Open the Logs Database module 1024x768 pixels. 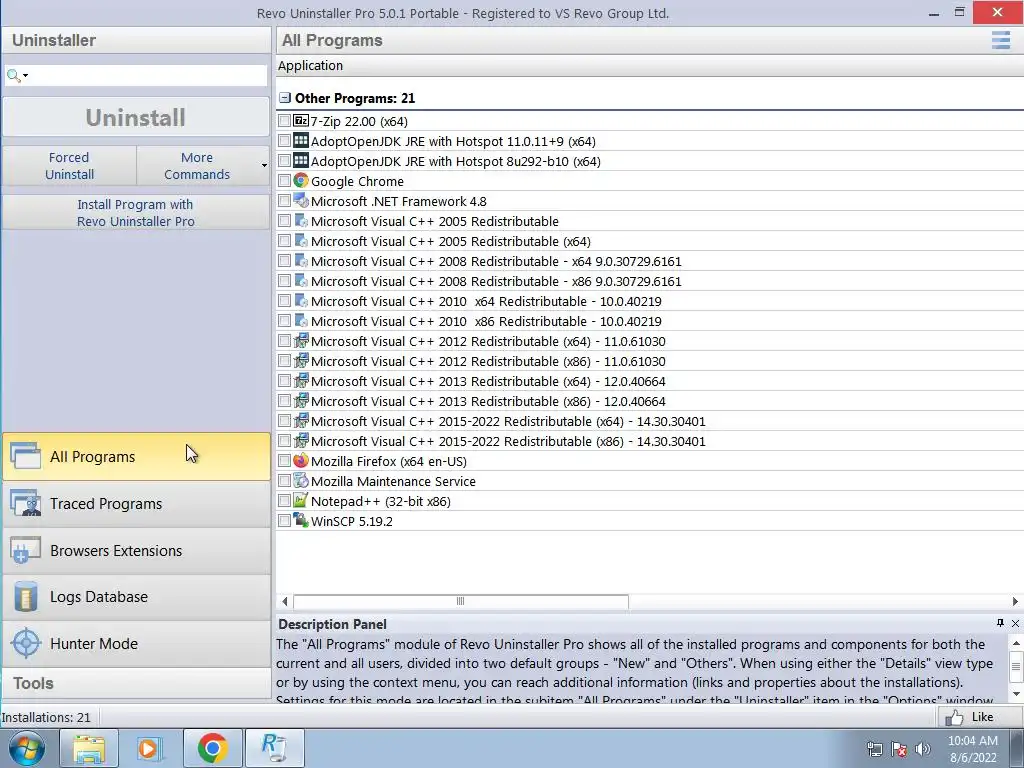pos(136,597)
